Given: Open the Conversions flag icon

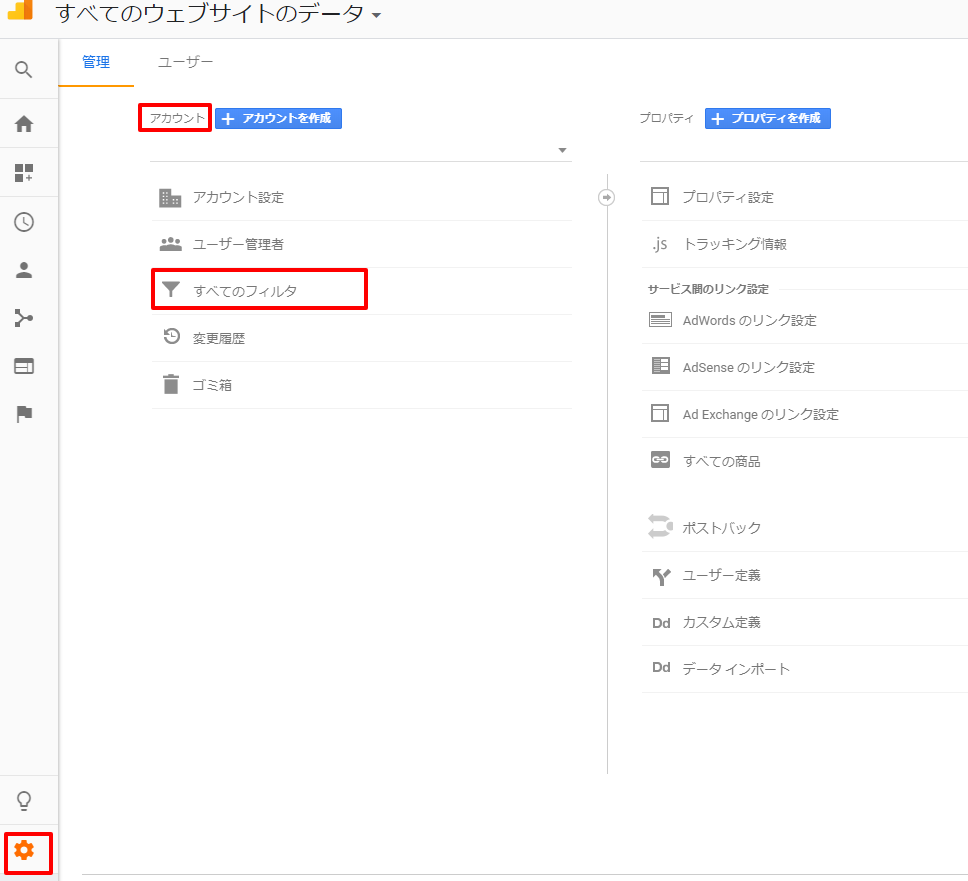Looking at the screenshot, I should [24, 414].
